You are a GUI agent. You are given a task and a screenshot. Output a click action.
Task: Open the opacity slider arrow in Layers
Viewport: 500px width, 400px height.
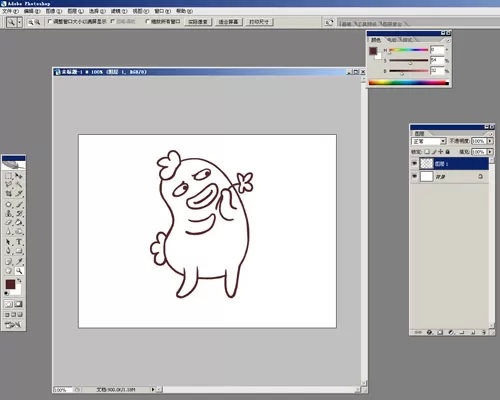pos(490,141)
